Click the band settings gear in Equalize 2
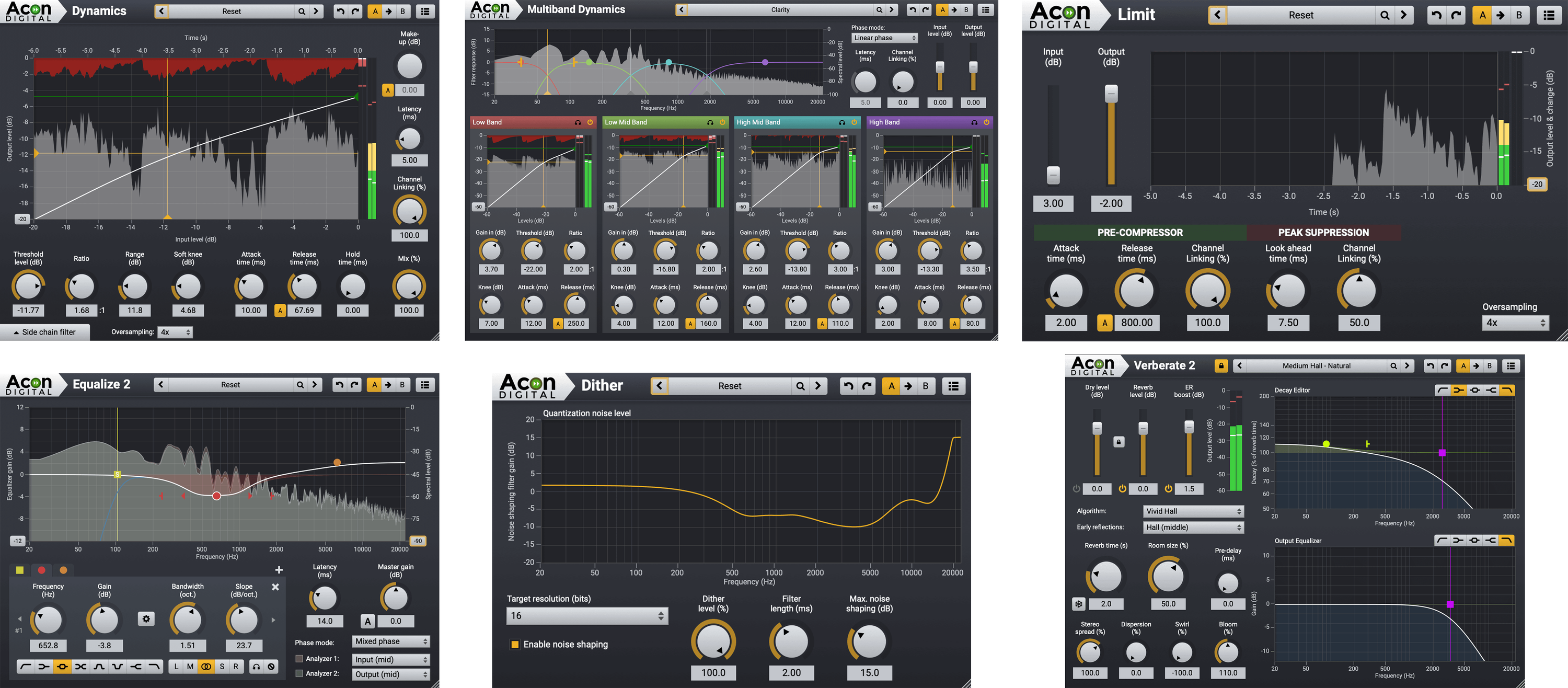 [x=146, y=619]
